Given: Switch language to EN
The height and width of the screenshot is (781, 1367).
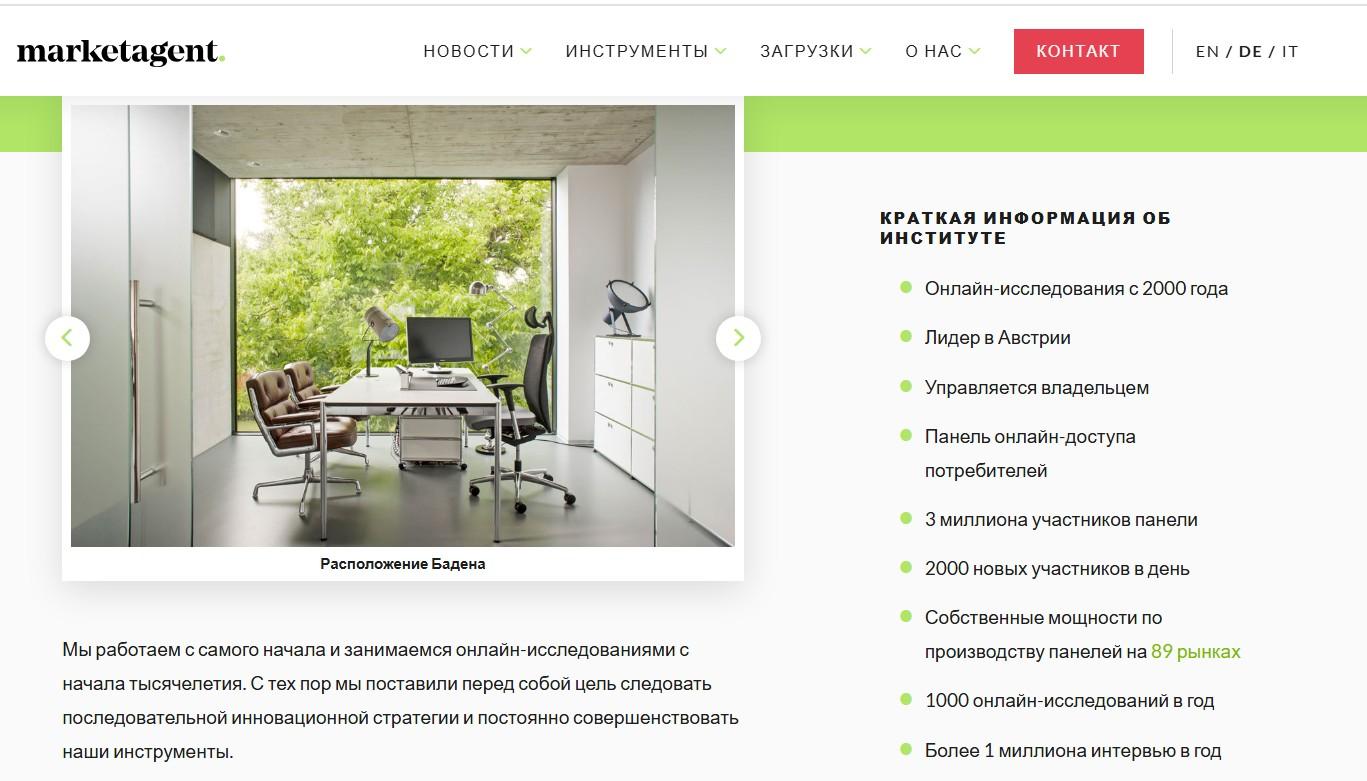Looking at the screenshot, I should [1207, 51].
